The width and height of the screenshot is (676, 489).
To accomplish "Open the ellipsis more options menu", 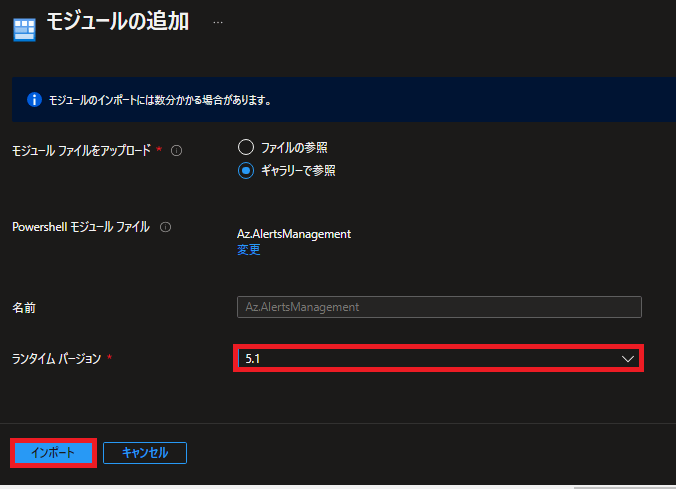I will click(x=218, y=22).
